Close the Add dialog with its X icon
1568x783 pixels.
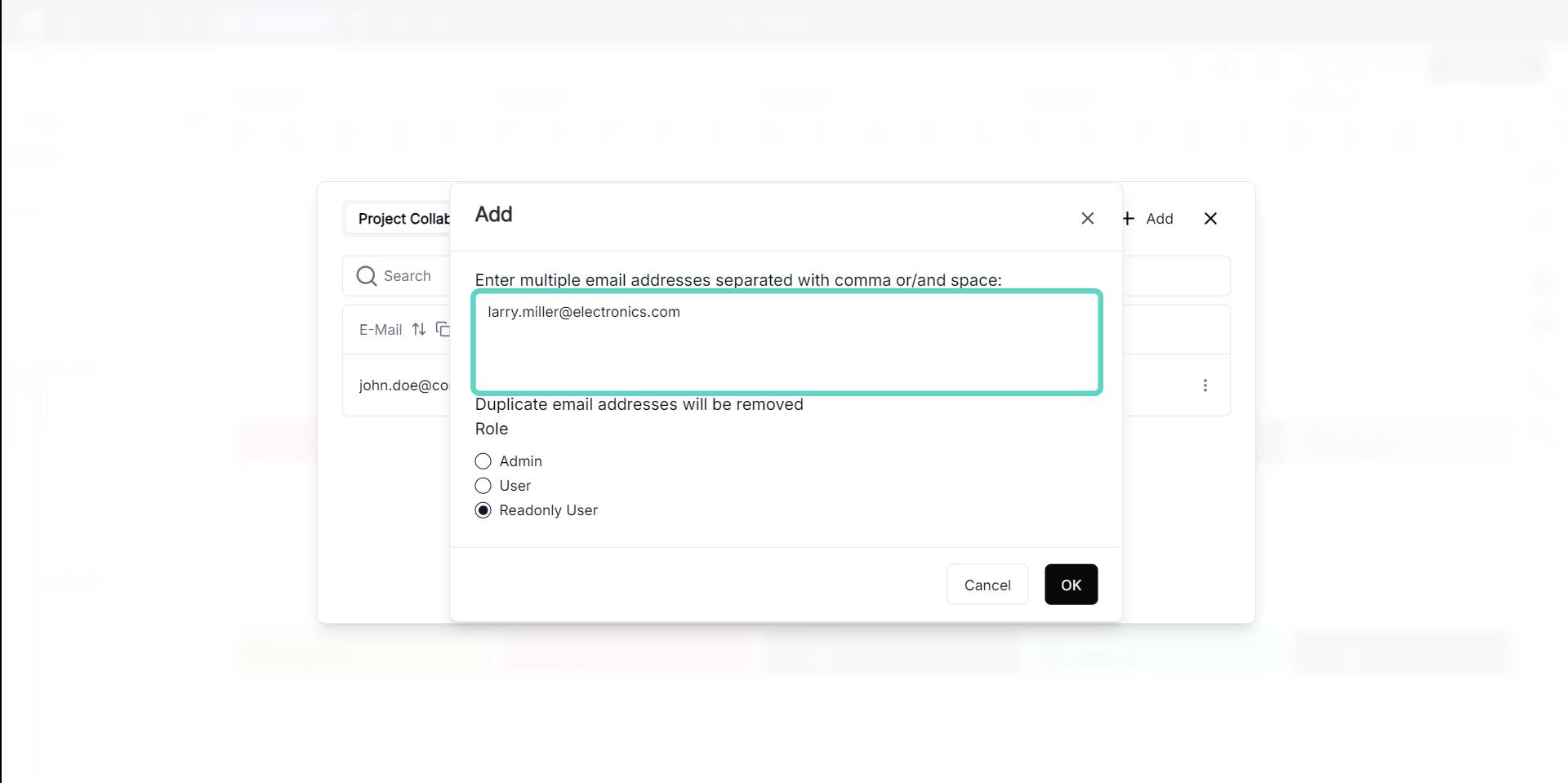click(1087, 218)
